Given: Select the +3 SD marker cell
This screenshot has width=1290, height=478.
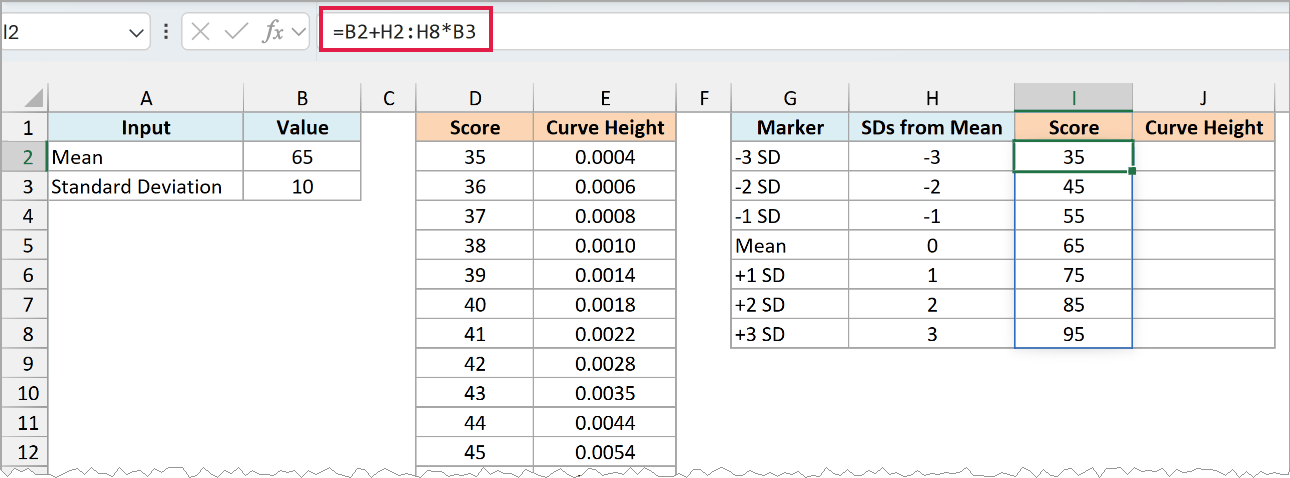Looking at the screenshot, I should pos(790,334).
